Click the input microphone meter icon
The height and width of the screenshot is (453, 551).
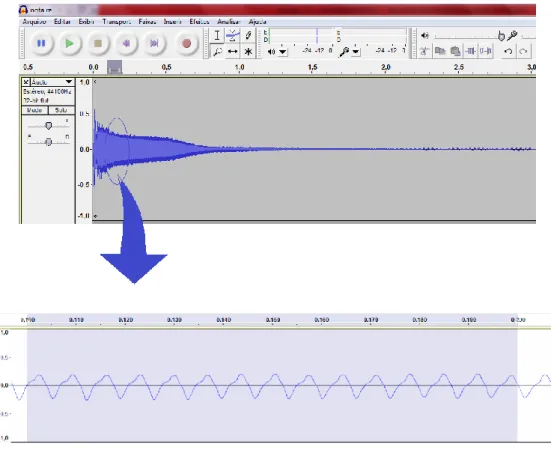(344, 52)
